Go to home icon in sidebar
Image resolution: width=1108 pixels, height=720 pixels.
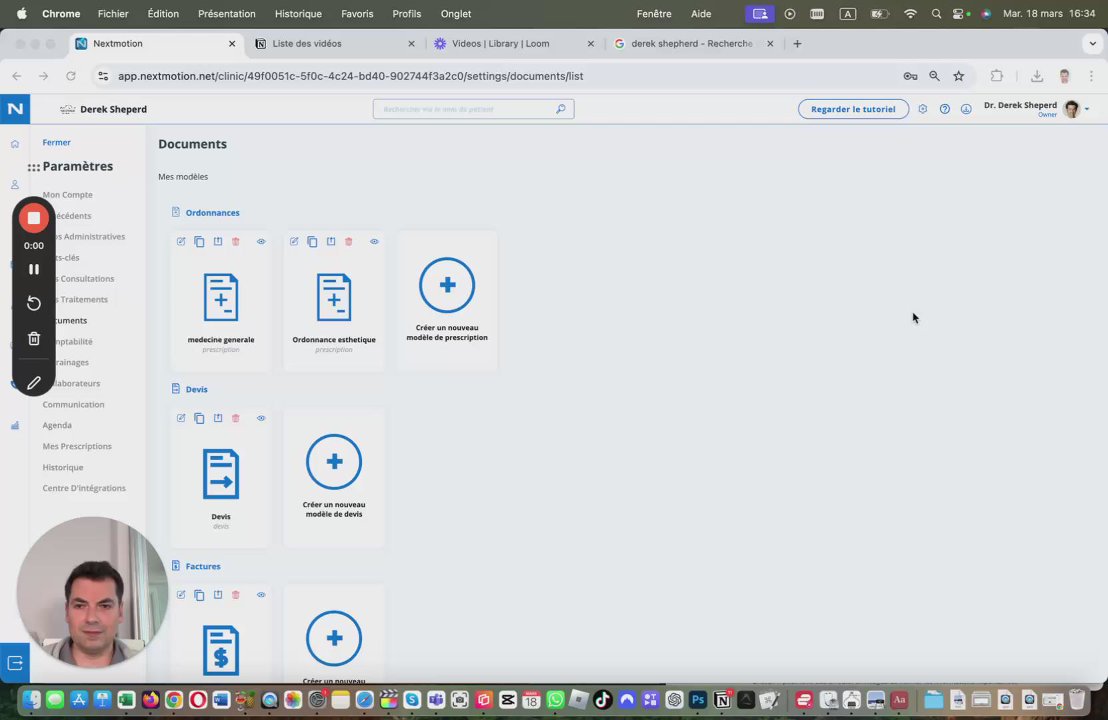[15, 144]
